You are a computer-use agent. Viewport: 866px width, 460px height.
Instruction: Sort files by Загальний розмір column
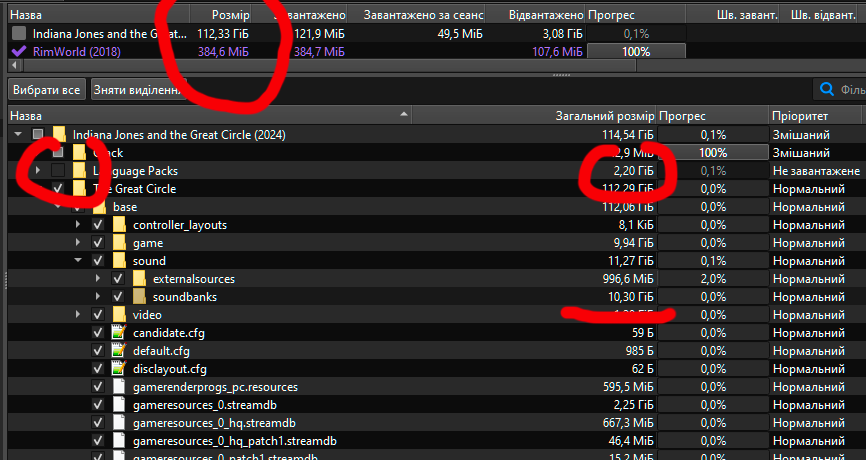(534, 116)
